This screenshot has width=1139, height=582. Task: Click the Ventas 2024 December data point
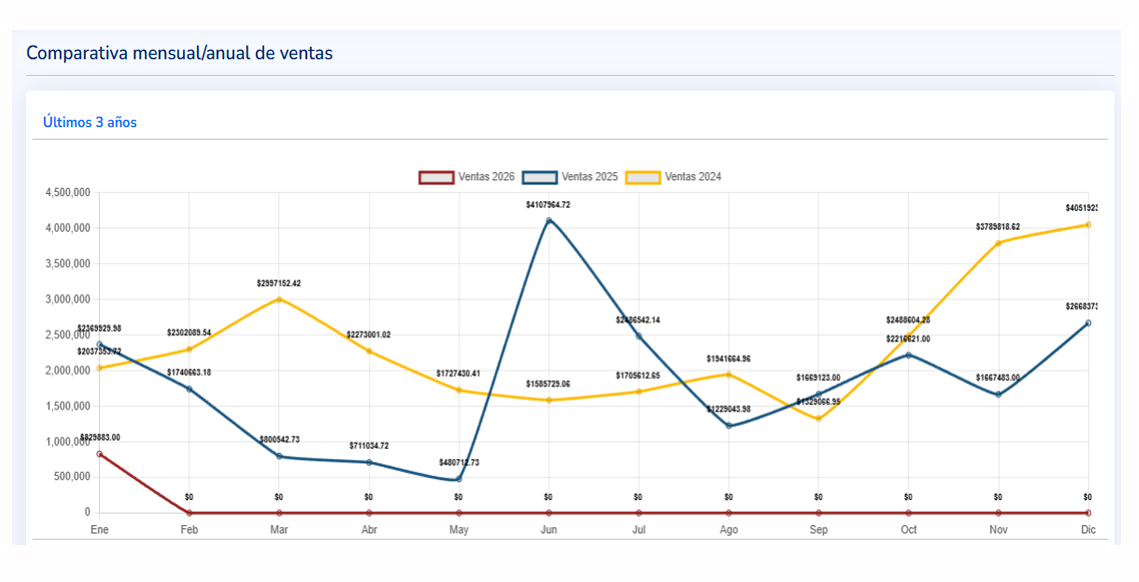pos(1088,225)
